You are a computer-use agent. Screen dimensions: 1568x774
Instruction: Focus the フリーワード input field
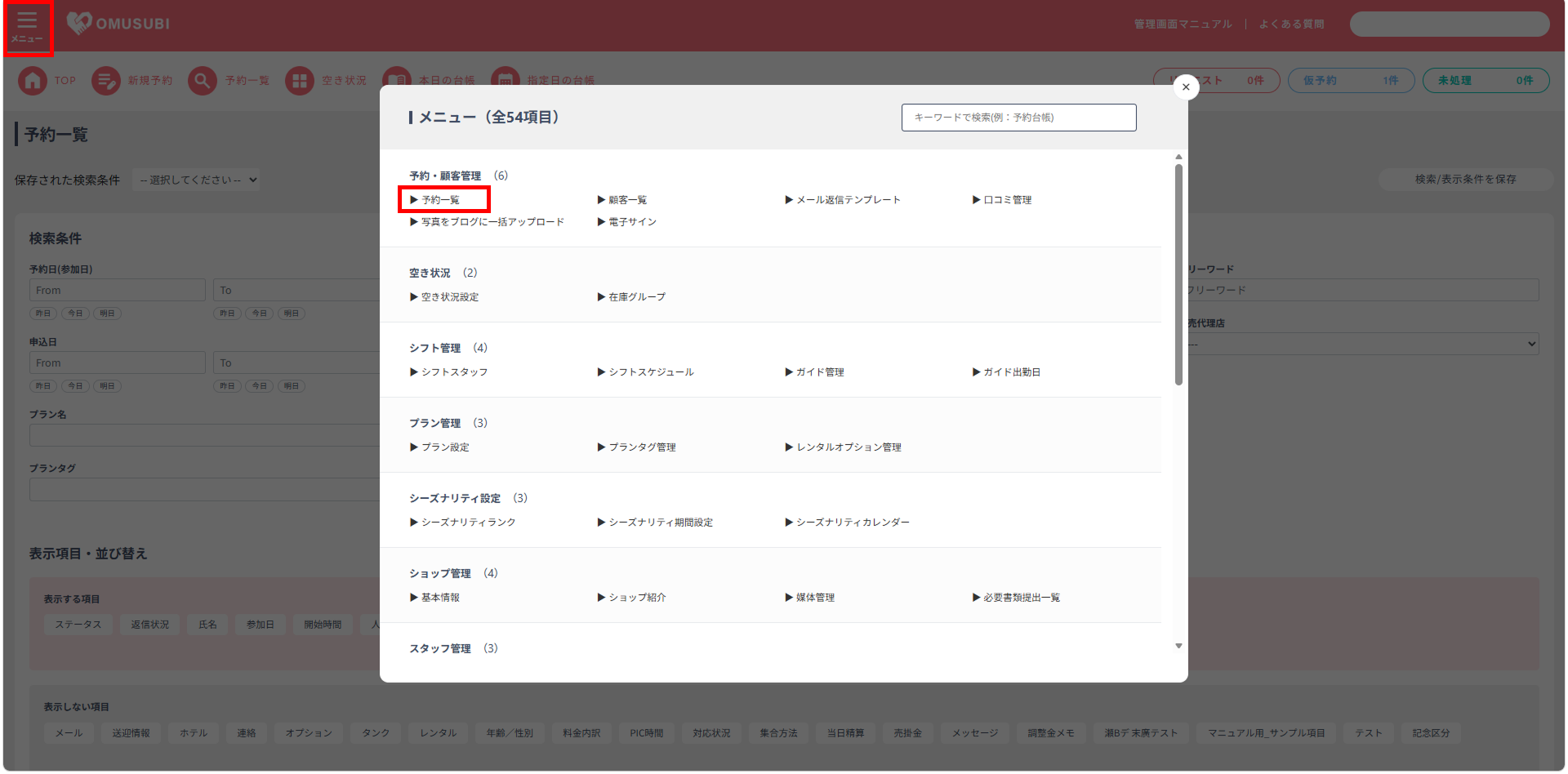click(1363, 291)
